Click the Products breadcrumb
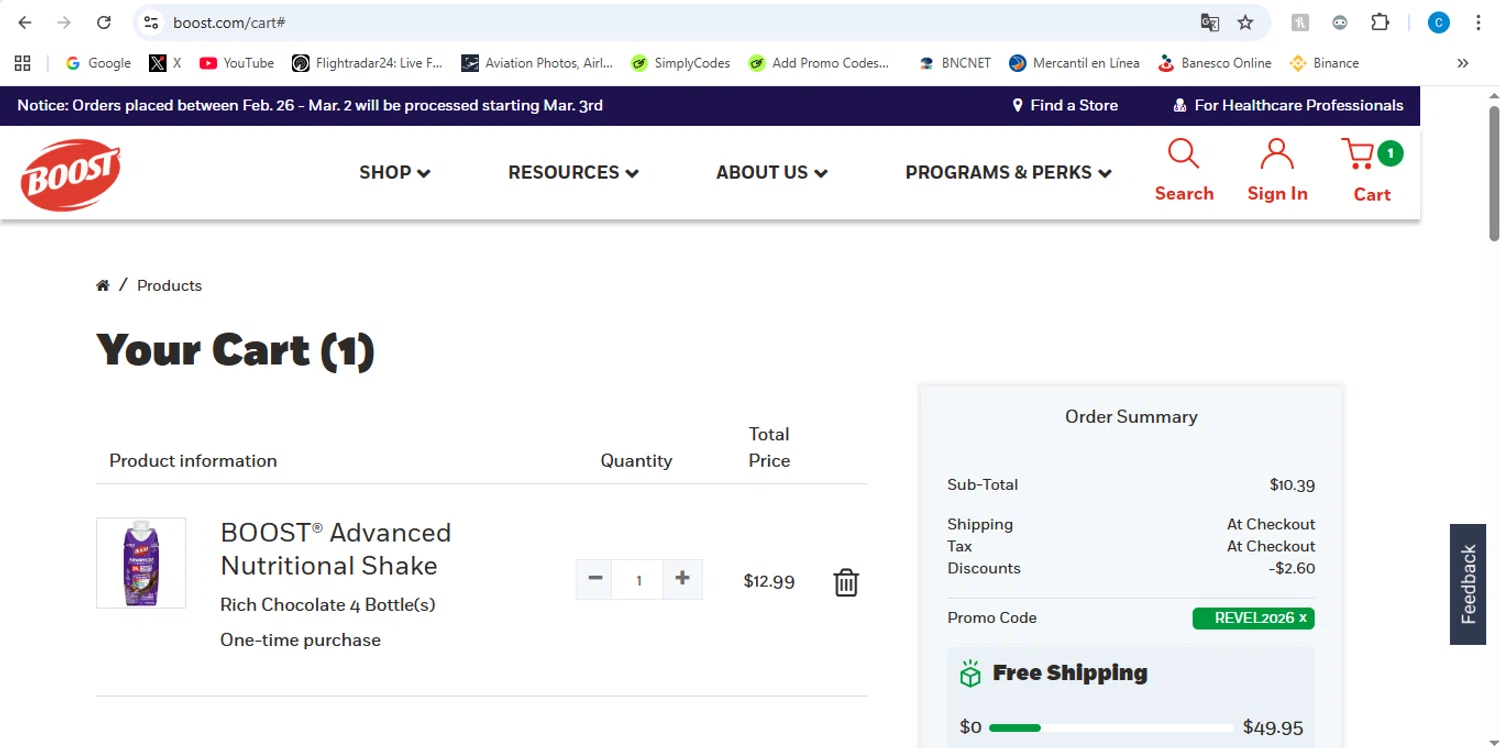Screen dimensions: 1500x748 (x=169, y=286)
